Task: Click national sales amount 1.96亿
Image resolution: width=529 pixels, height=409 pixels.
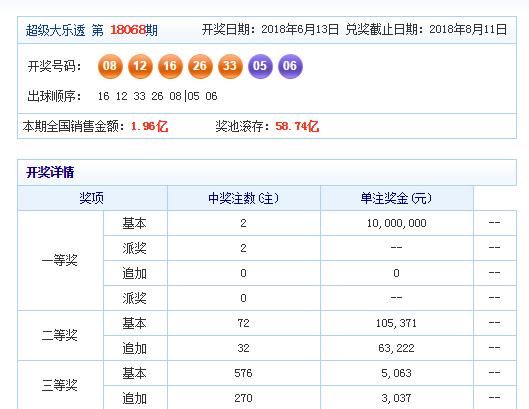Action: [x=149, y=127]
